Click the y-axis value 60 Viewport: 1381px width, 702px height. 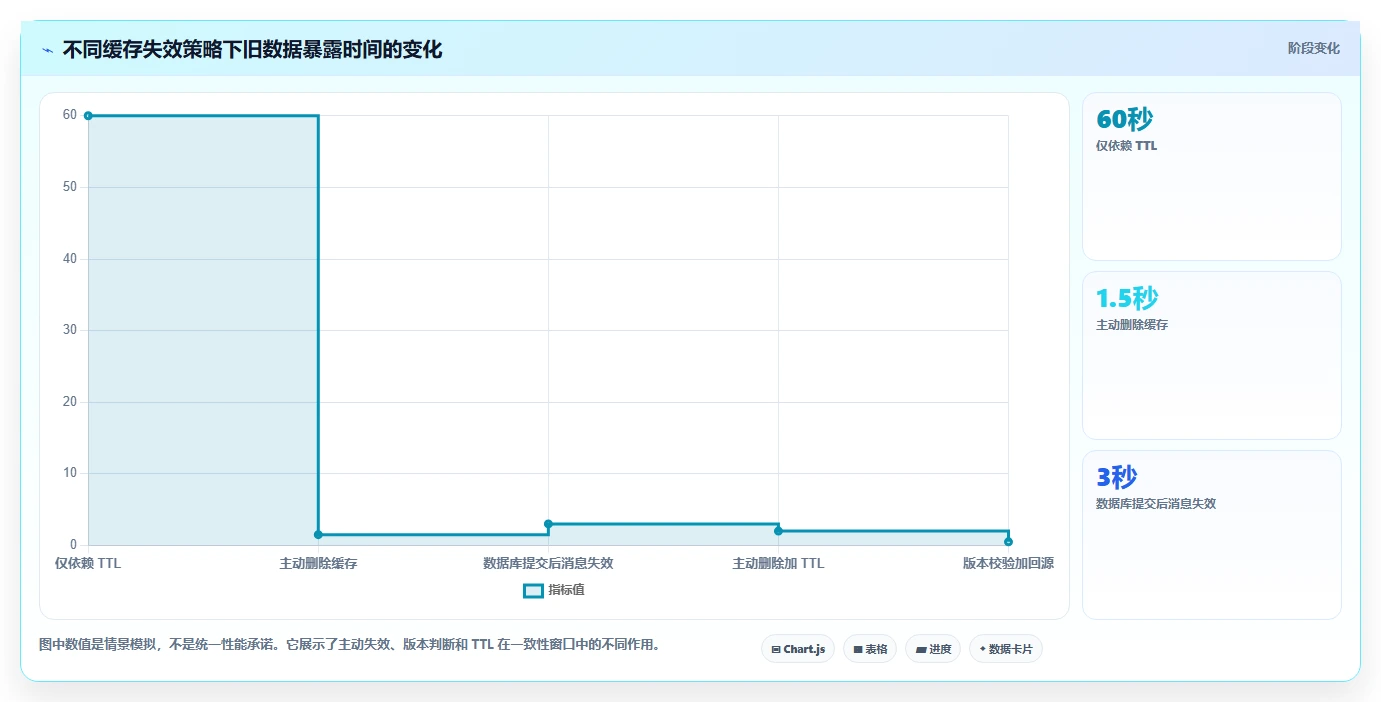click(x=70, y=115)
